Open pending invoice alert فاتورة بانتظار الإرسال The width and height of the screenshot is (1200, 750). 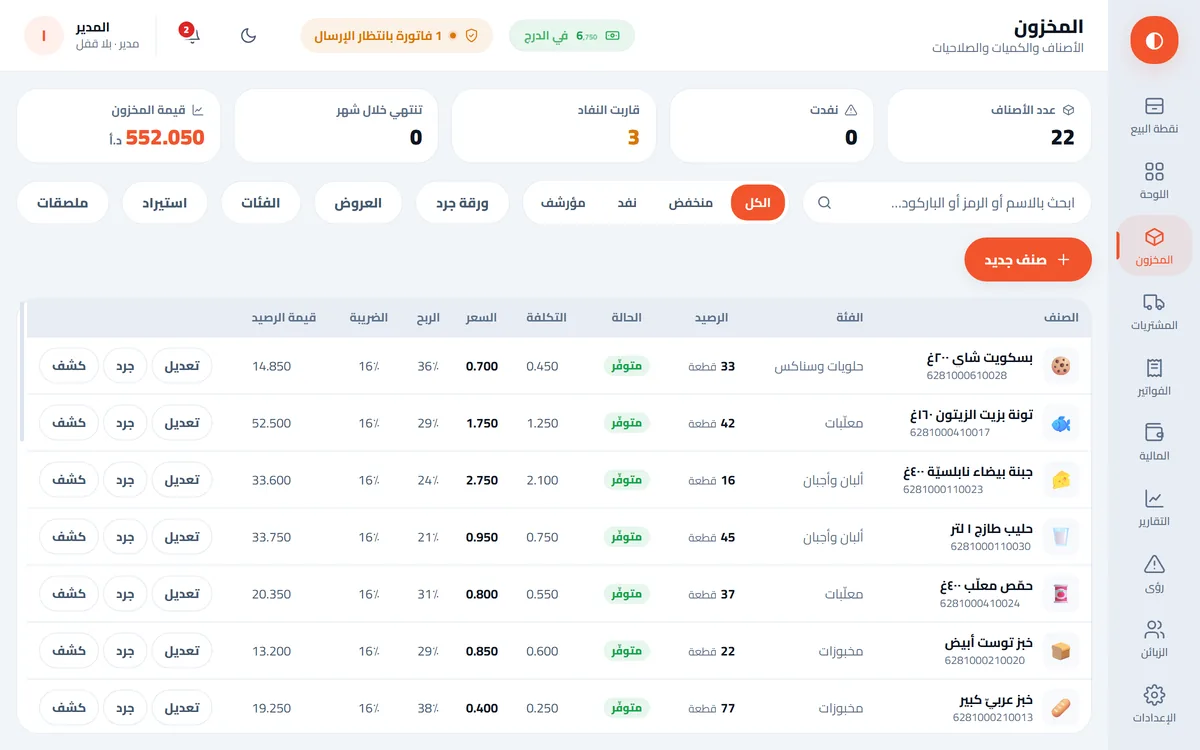coord(397,35)
